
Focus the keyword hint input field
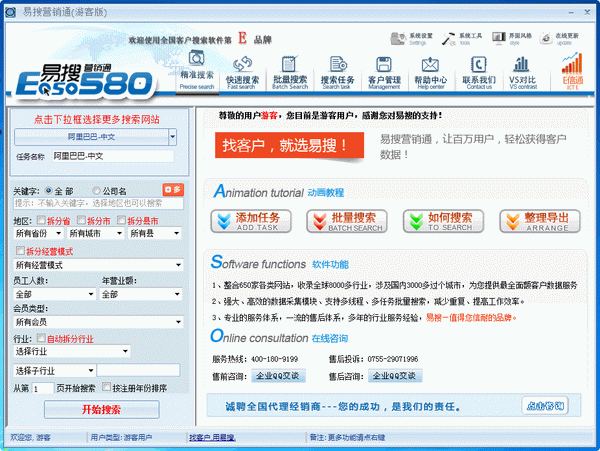click(98, 203)
